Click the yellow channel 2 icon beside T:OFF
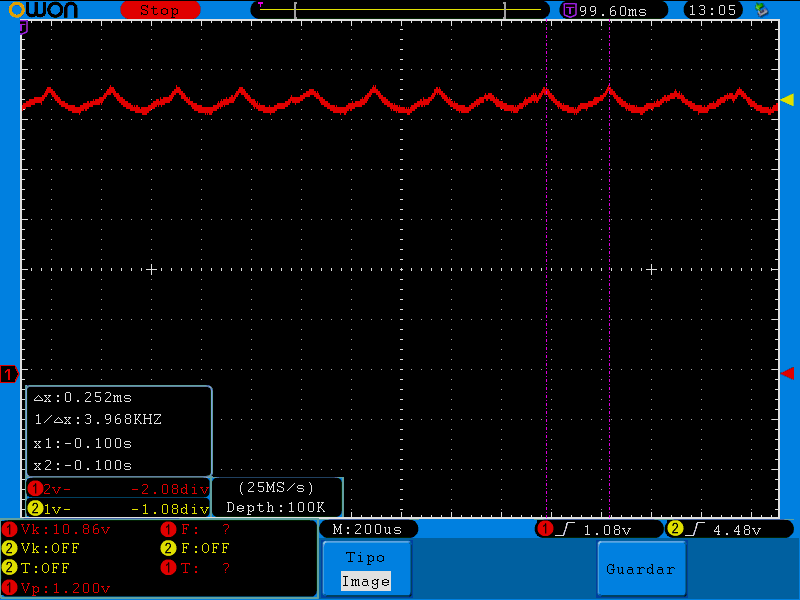 click(x=10, y=568)
